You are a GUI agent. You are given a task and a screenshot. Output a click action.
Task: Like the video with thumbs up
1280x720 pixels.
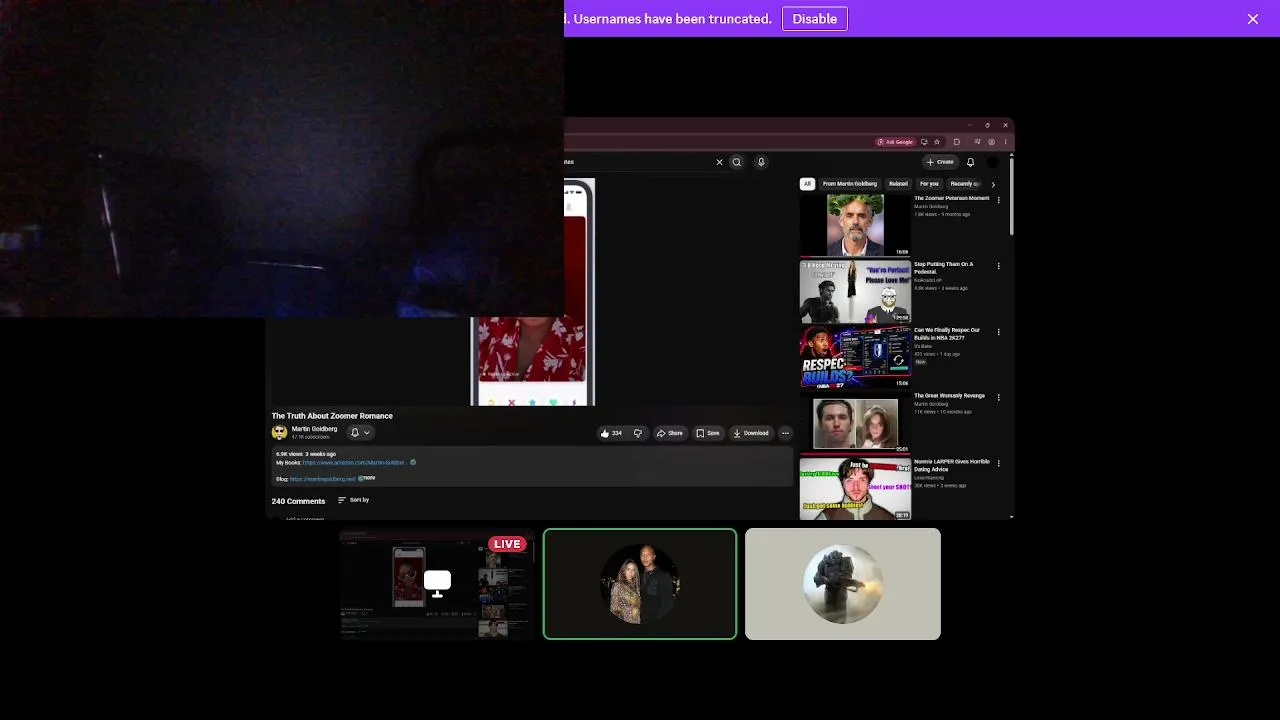point(610,433)
